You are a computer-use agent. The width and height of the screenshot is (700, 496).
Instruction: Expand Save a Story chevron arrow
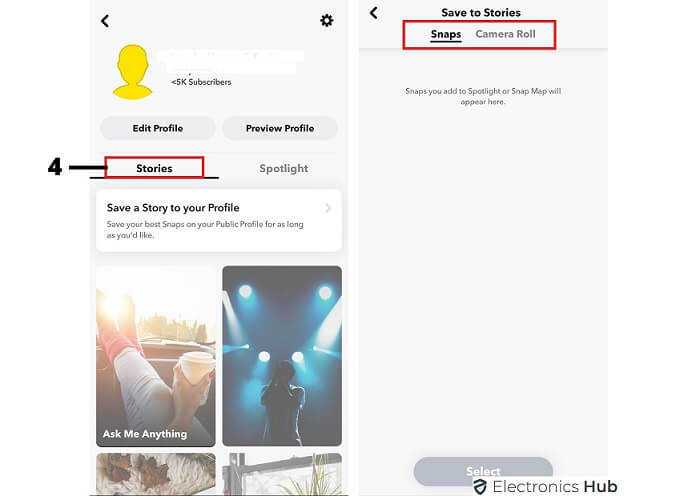click(x=328, y=208)
